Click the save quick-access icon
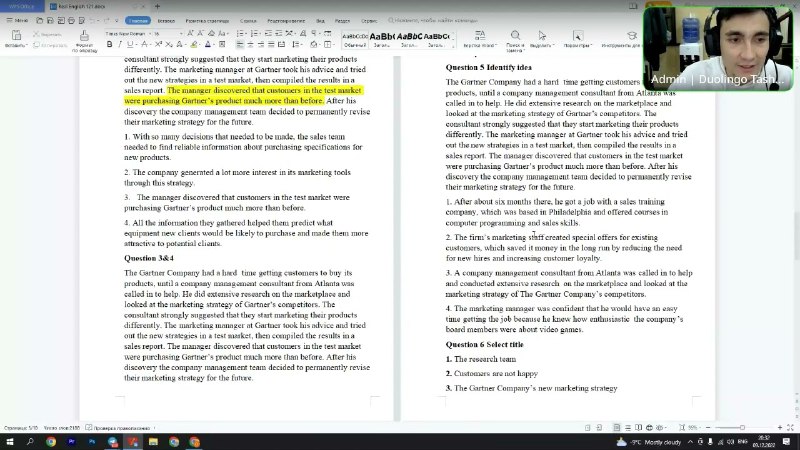The width and height of the screenshot is (800, 450). [50, 20]
